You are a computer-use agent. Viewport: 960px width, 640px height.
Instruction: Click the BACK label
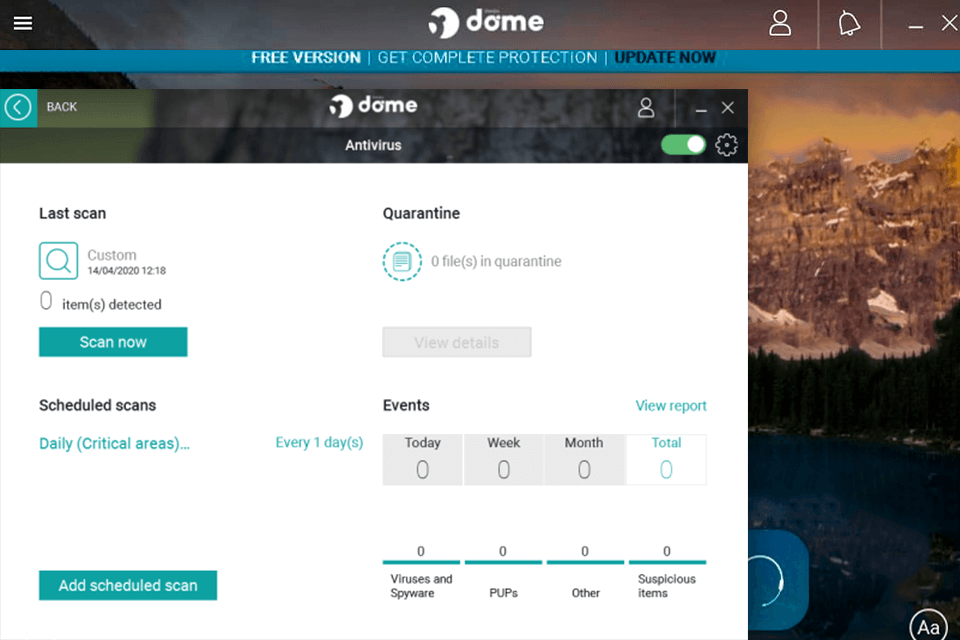pos(62,107)
